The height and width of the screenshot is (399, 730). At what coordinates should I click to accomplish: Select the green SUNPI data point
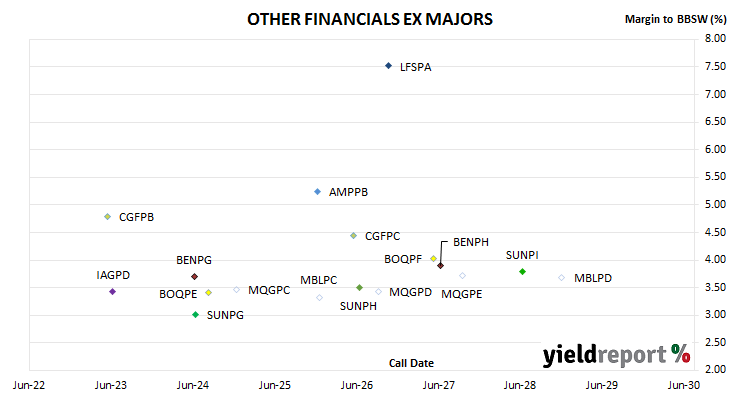coord(522,271)
